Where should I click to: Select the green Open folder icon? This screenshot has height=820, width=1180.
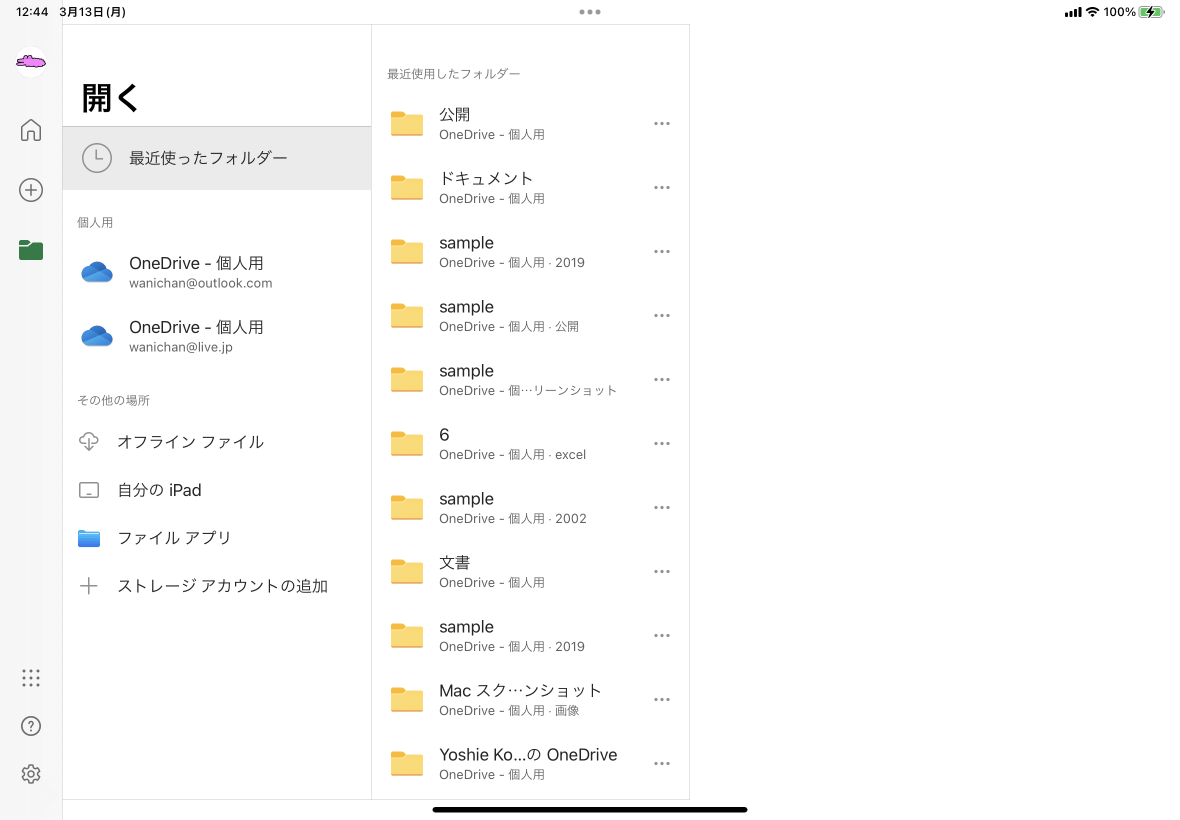[x=31, y=250]
